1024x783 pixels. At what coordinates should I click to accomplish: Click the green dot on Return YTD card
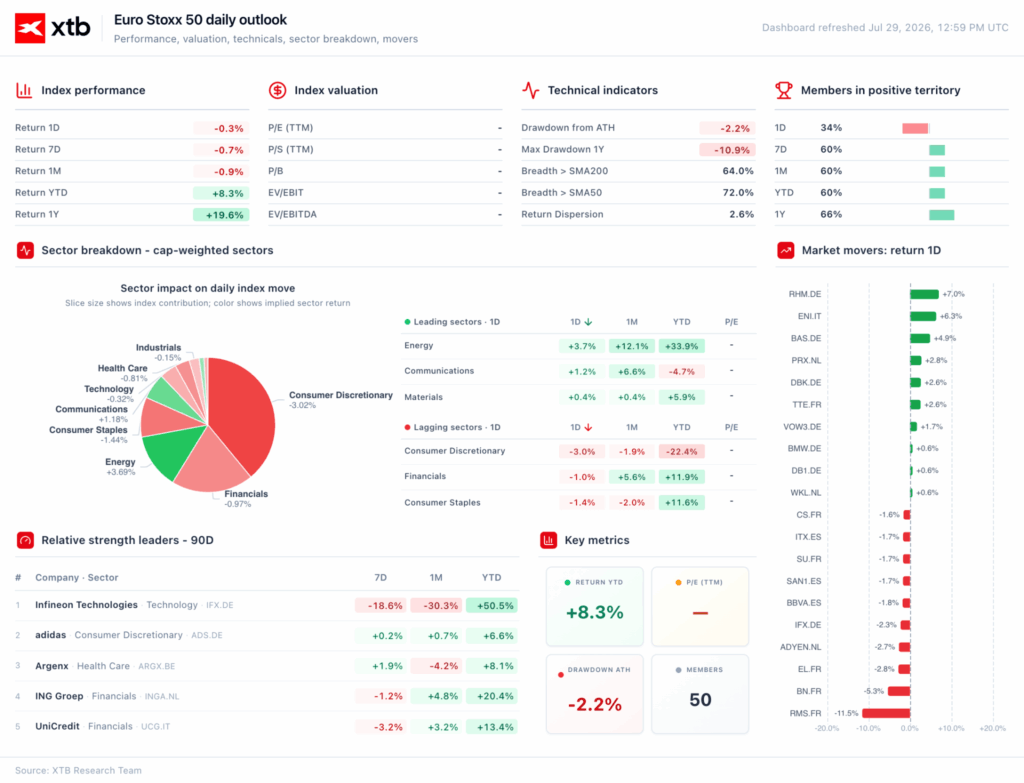pyautogui.click(x=567, y=583)
